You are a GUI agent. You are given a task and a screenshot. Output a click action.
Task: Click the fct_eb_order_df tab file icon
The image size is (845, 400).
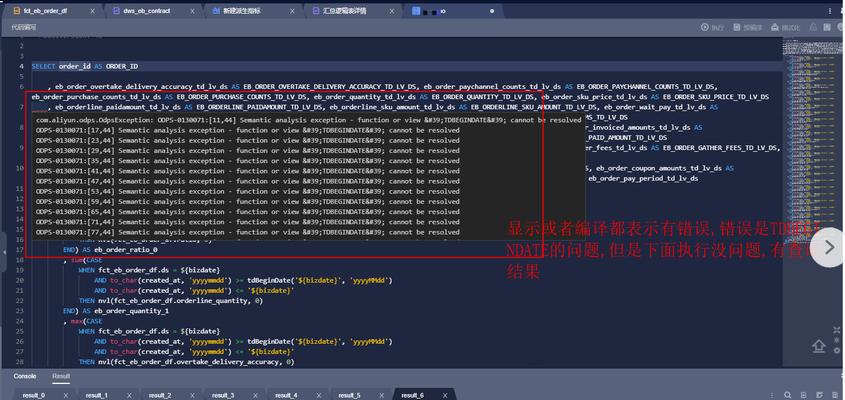tap(16, 11)
